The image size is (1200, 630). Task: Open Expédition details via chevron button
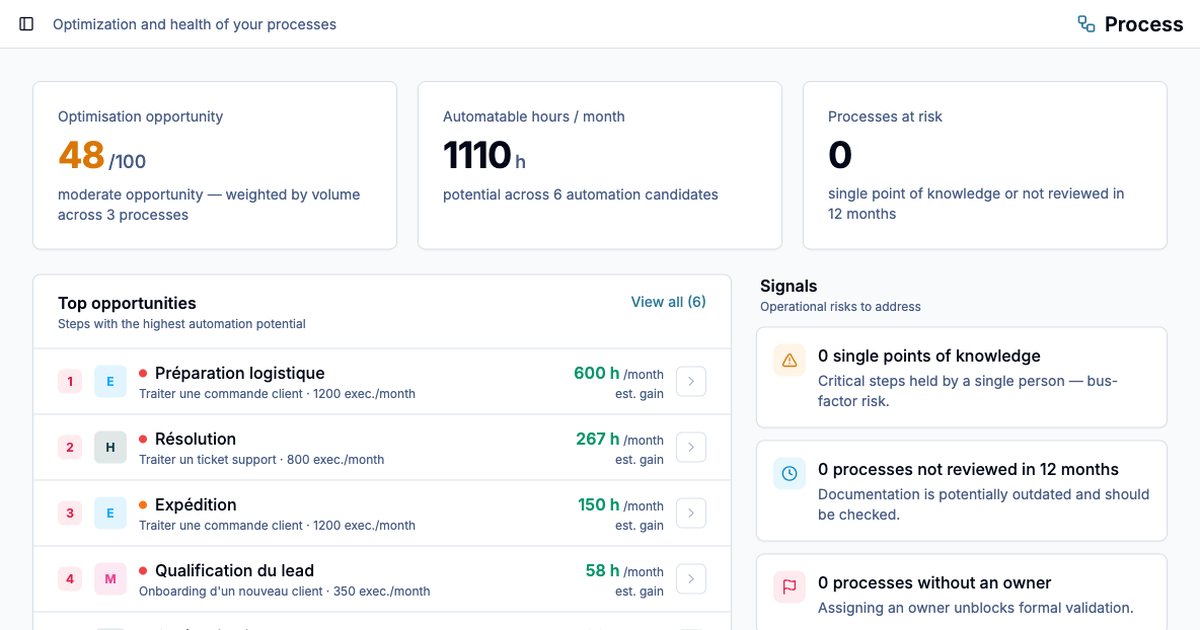coord(691,513)
